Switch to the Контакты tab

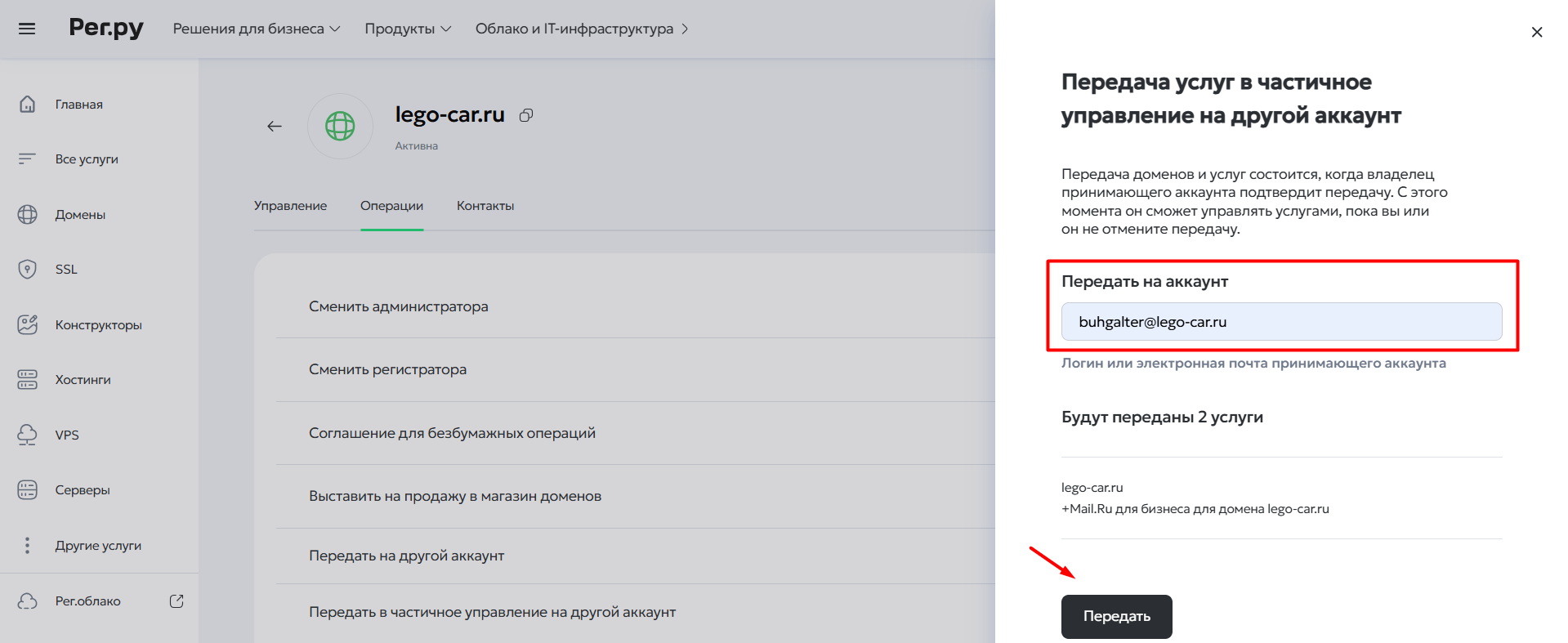tap(485, 206)
